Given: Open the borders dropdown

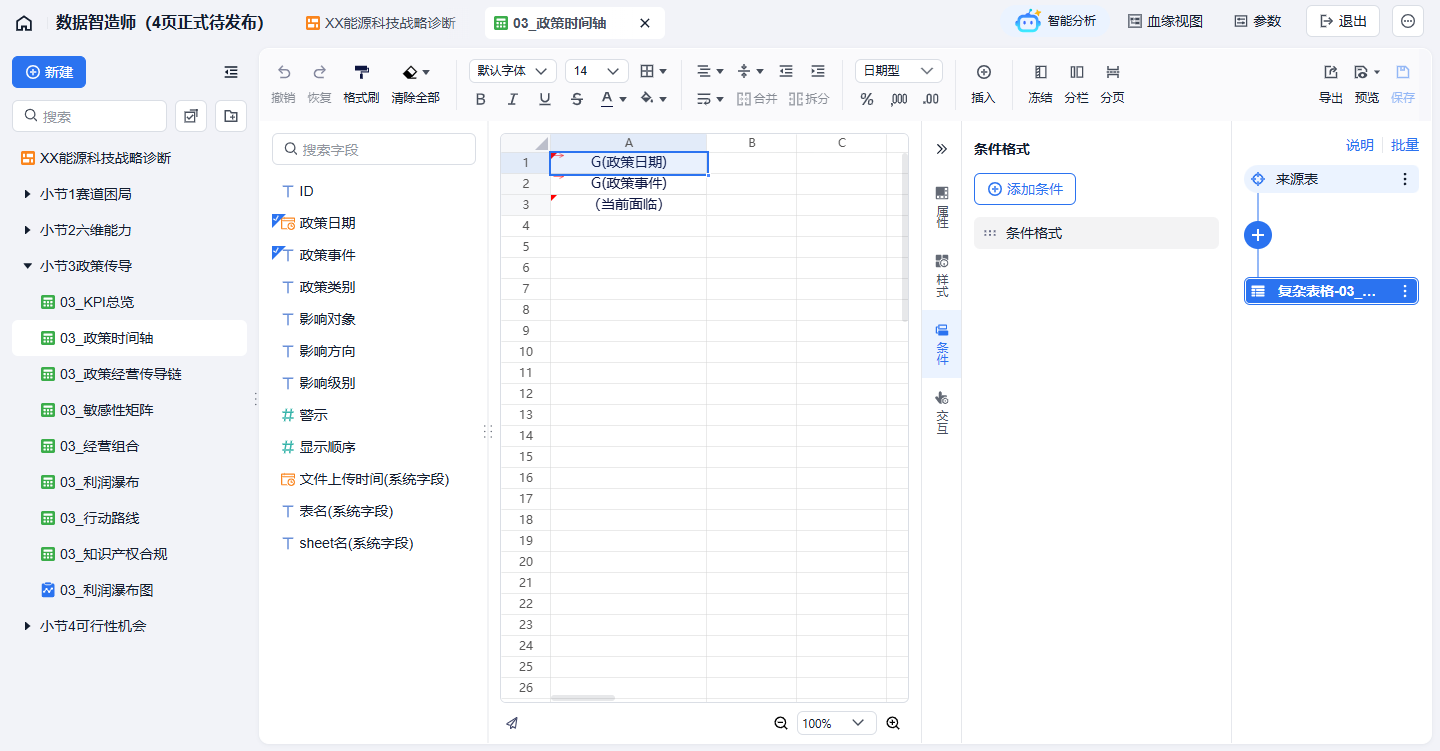Looking at the screenshot, I should [654, 71].
